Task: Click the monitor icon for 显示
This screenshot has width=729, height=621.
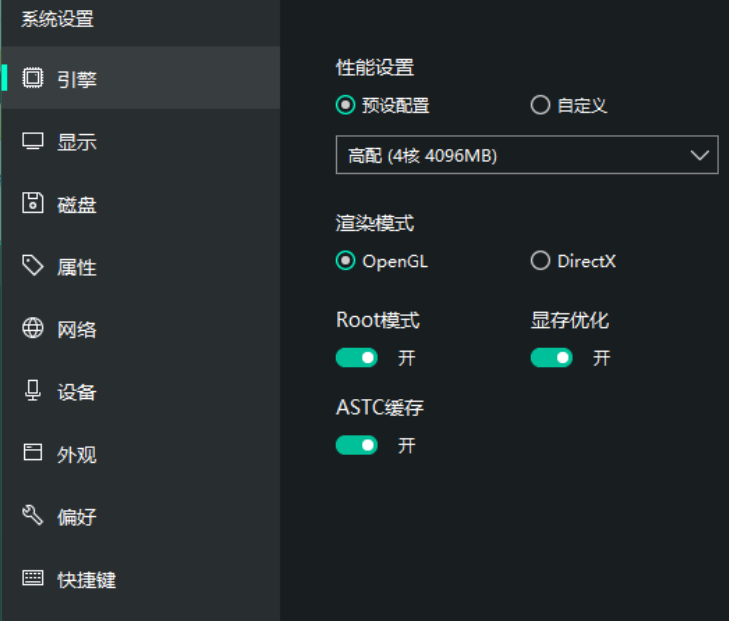Action: tap(33, 141)
